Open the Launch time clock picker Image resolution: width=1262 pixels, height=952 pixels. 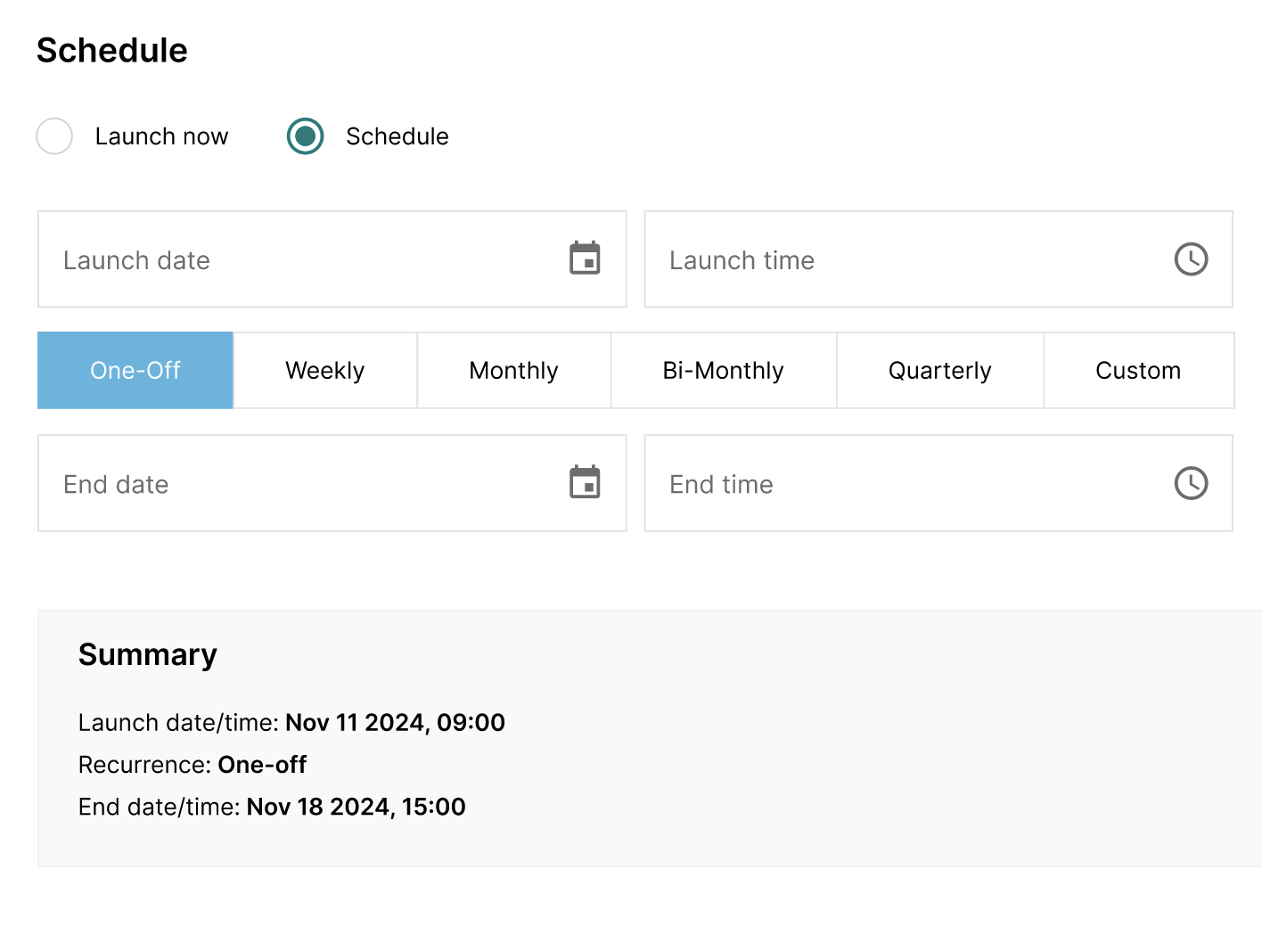(1192, 259)
